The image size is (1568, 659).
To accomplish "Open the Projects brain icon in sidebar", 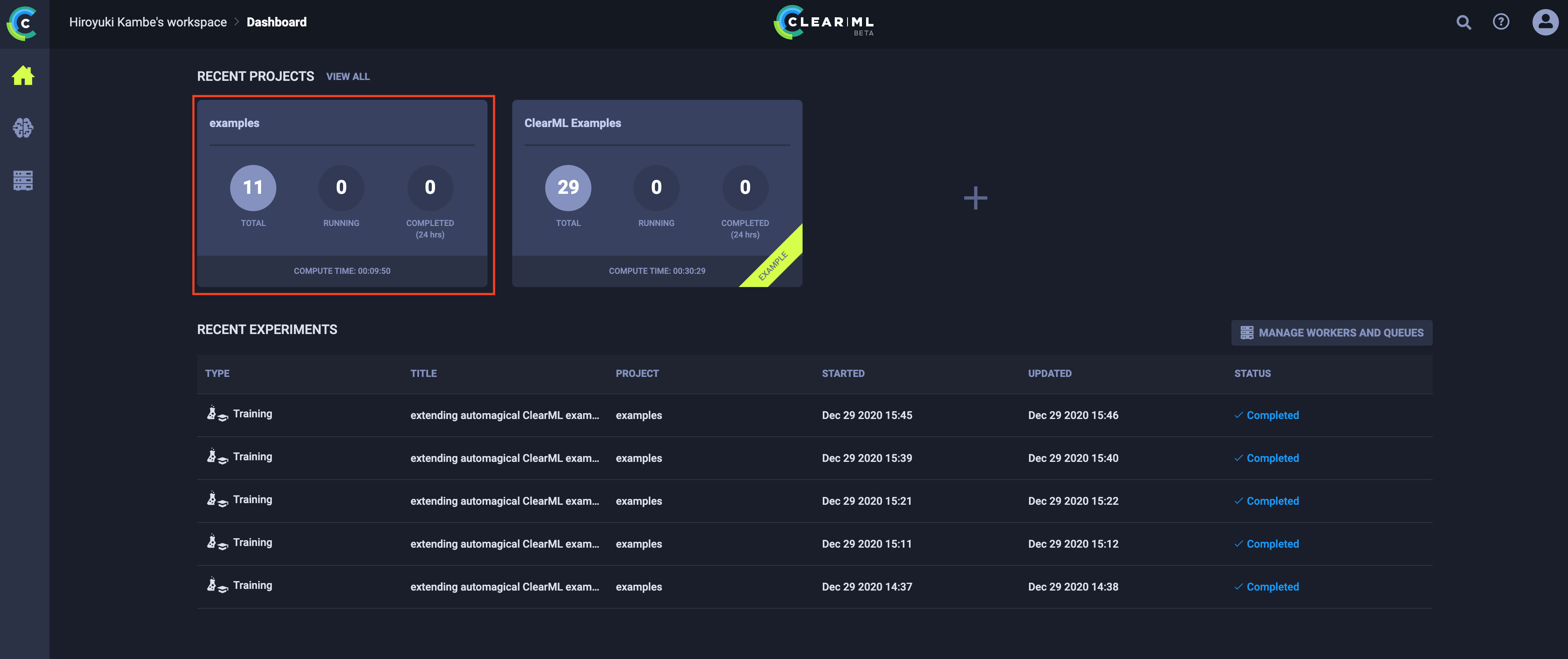I will [23, 128].
